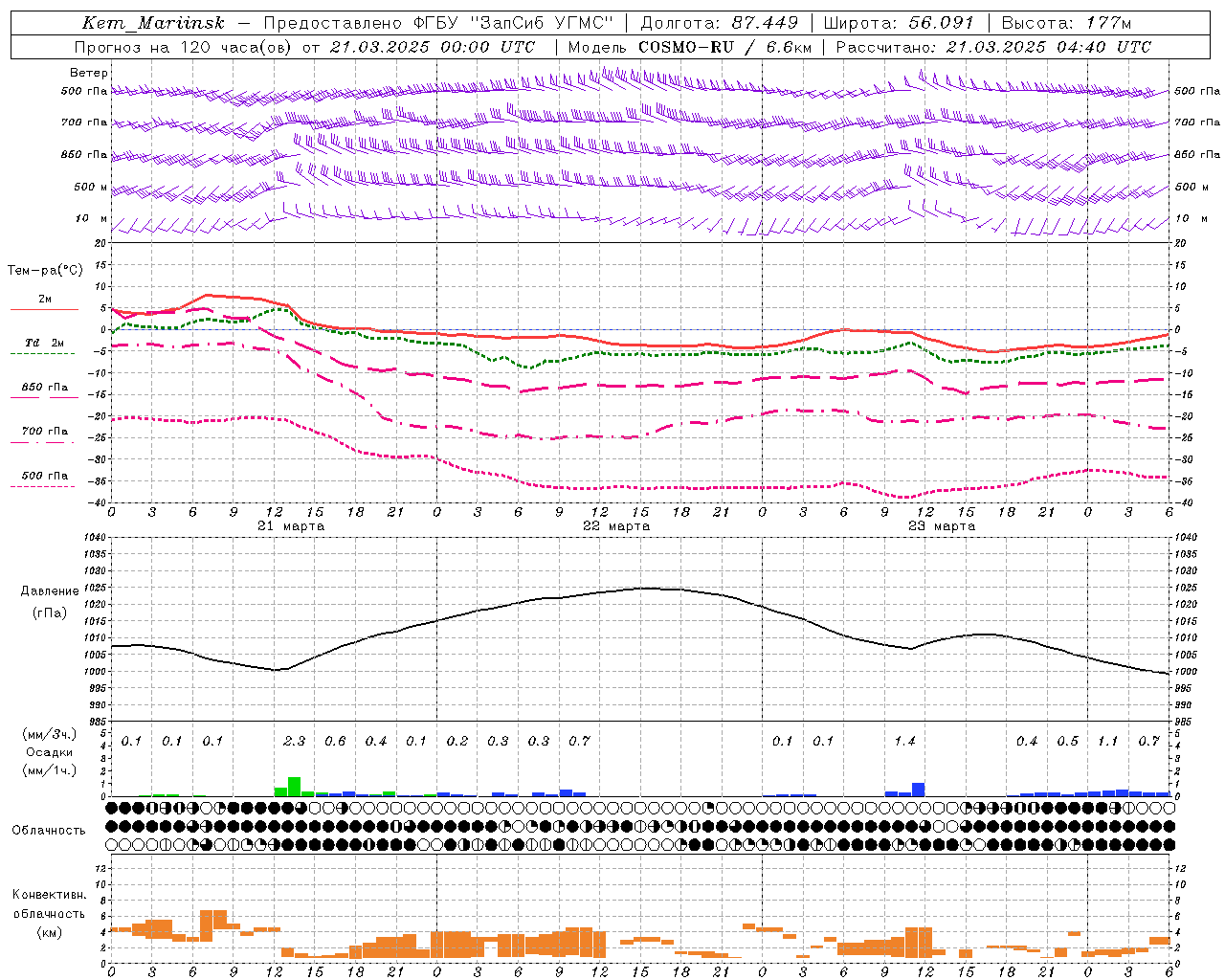Click the station name Kem_Mariinsk in the header
Viewport: 1225px width, 980px height.
click(153, 23)
